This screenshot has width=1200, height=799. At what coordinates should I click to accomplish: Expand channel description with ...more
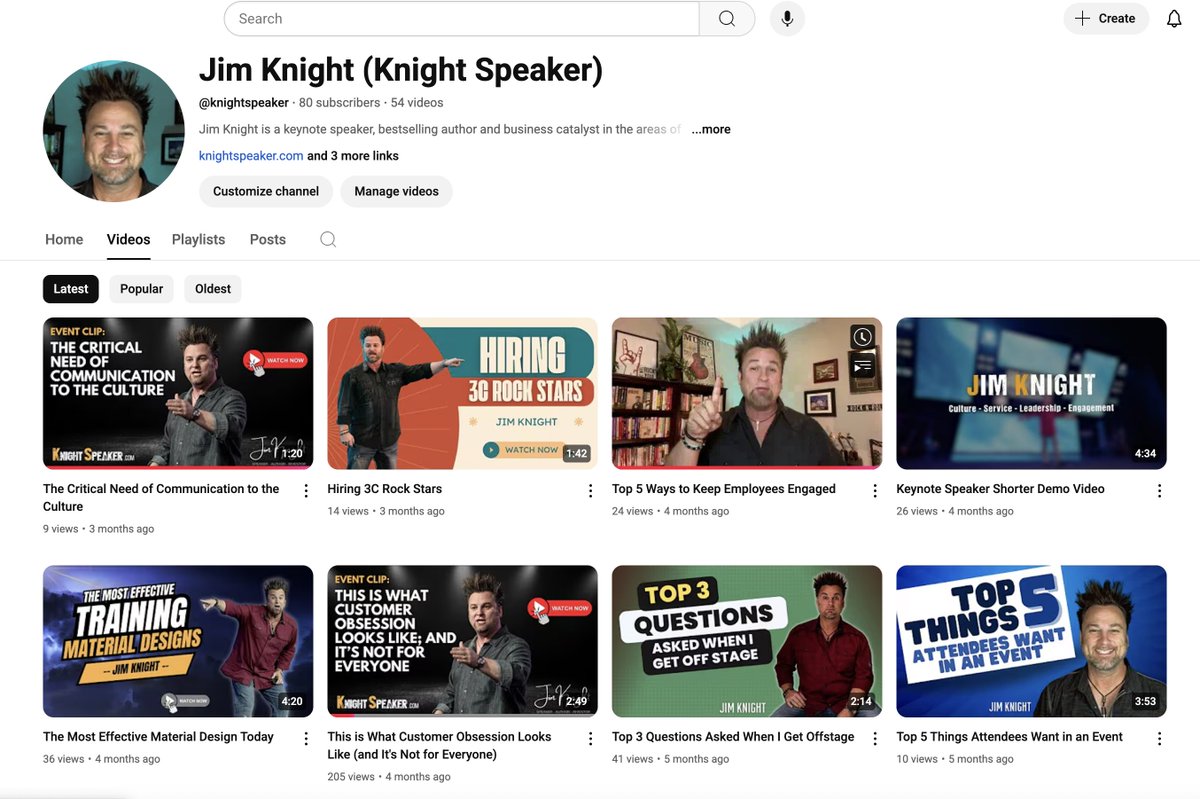point(711,129)
